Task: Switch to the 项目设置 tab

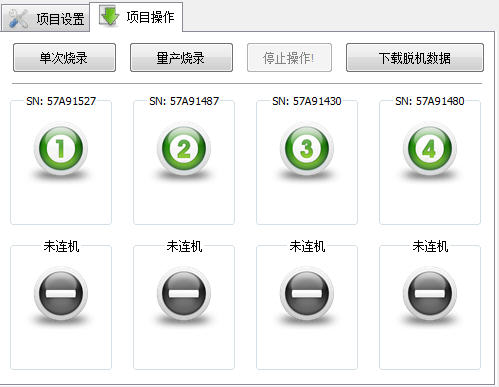Action: (x=45, y=18)
